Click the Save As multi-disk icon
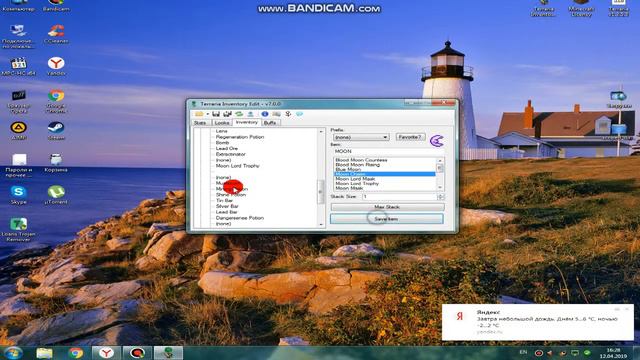The image size is (640, 360). pos(227,114)
